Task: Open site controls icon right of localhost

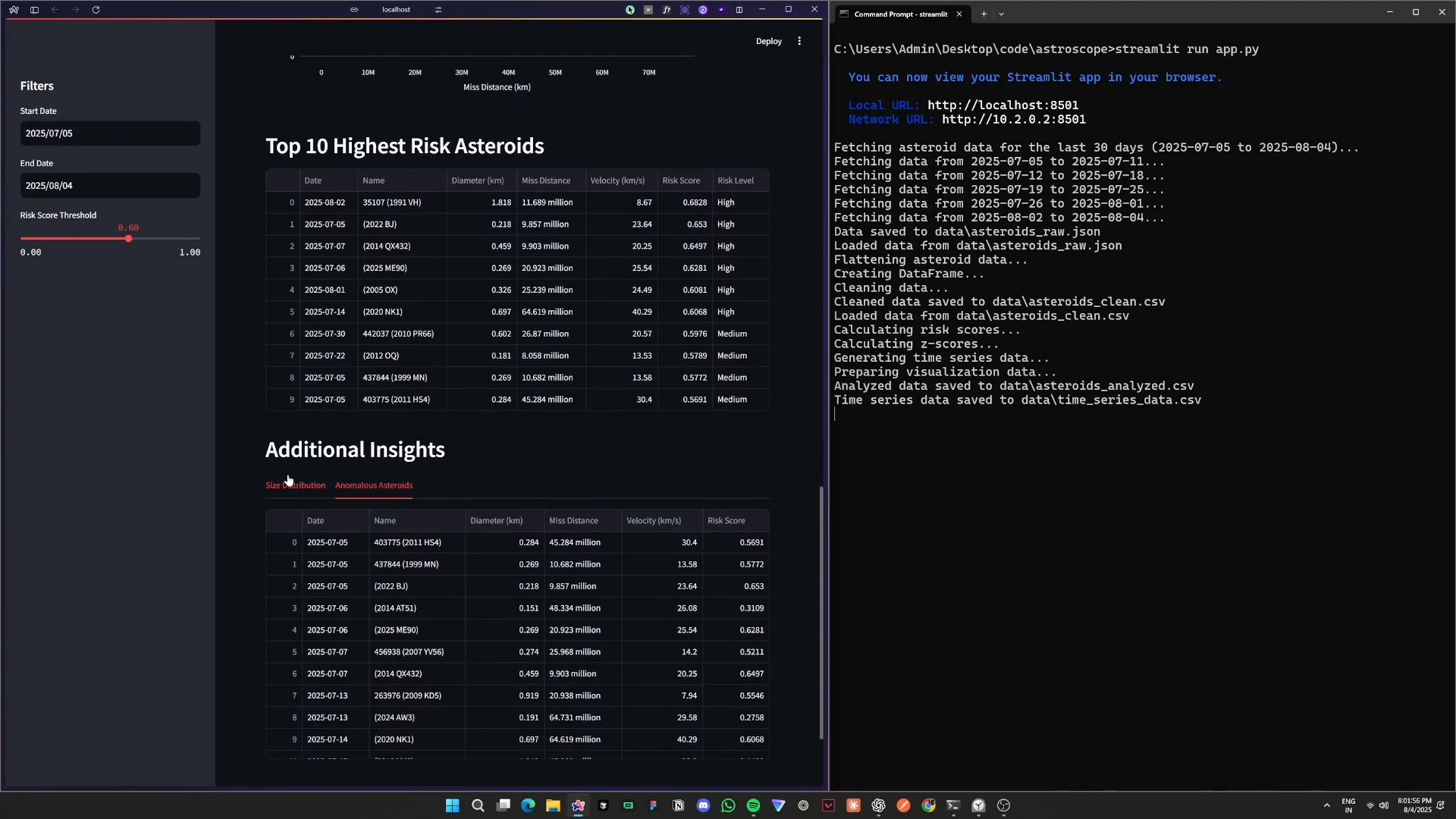Action: point(438,10)
